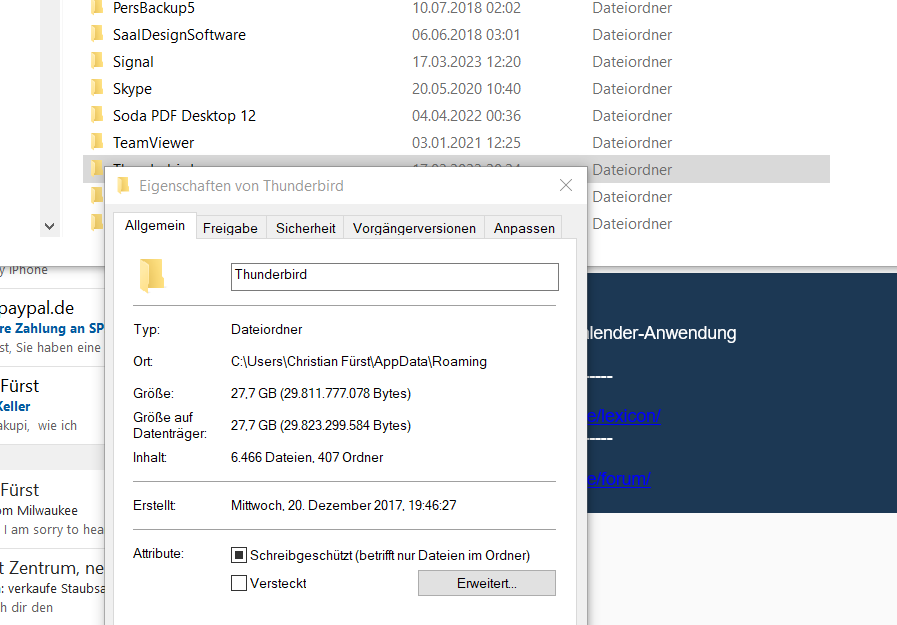This screenshot has width=897, height=625.
Task: Click the content value 6.466 Dateien, 407 Ordner
Action: click(307, 457)
